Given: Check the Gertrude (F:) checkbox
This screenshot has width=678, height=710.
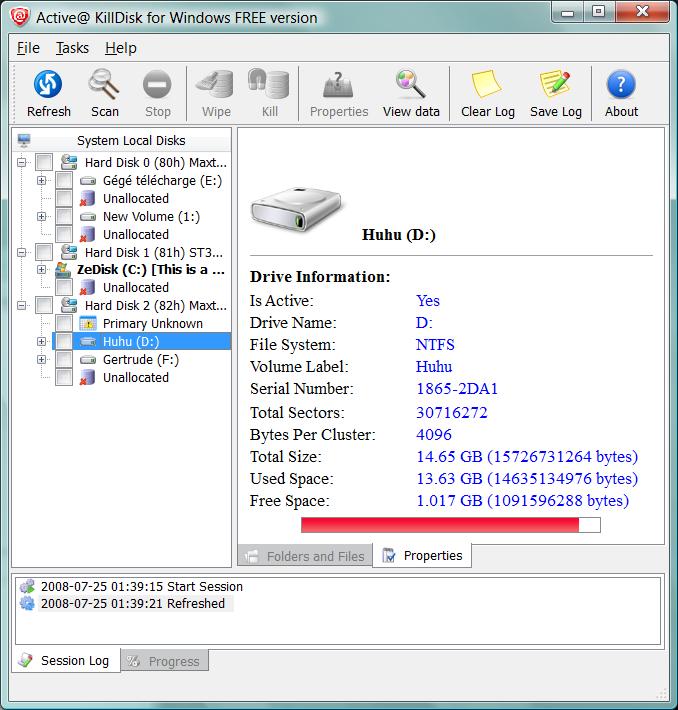Looking at the screenshot, I should pyautogui.click(x=64, y=360).
